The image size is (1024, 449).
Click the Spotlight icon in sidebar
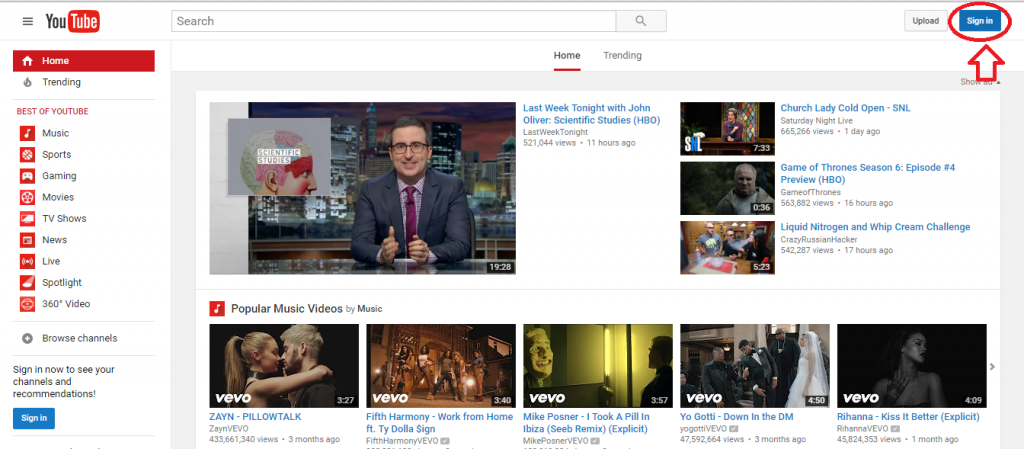(x=27, y=283)
